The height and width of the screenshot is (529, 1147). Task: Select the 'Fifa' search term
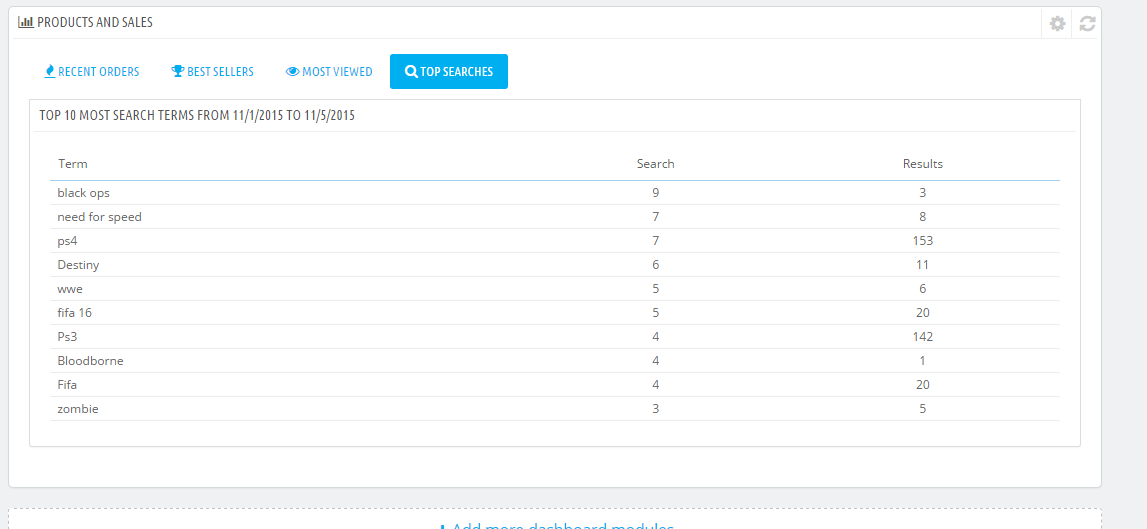(x=67, y=385)
